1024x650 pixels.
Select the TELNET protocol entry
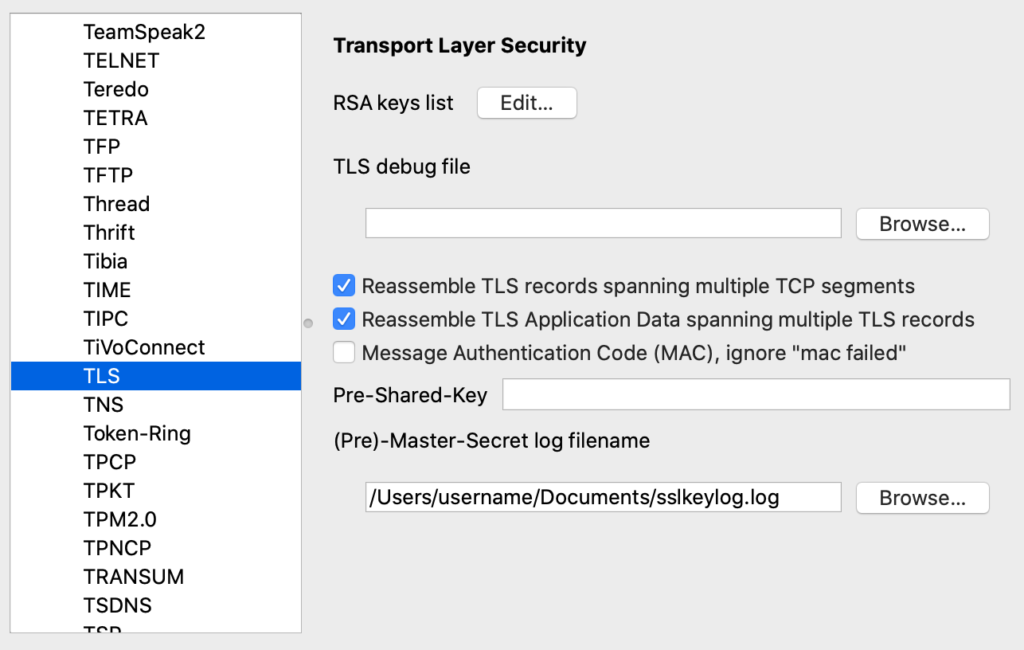[x=120, y=60]
